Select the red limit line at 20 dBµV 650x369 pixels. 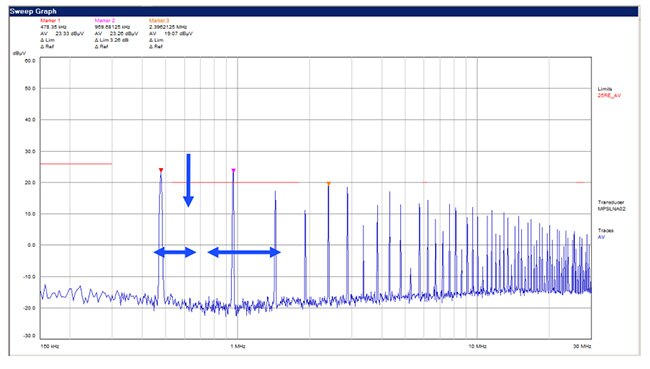point(235,182)
